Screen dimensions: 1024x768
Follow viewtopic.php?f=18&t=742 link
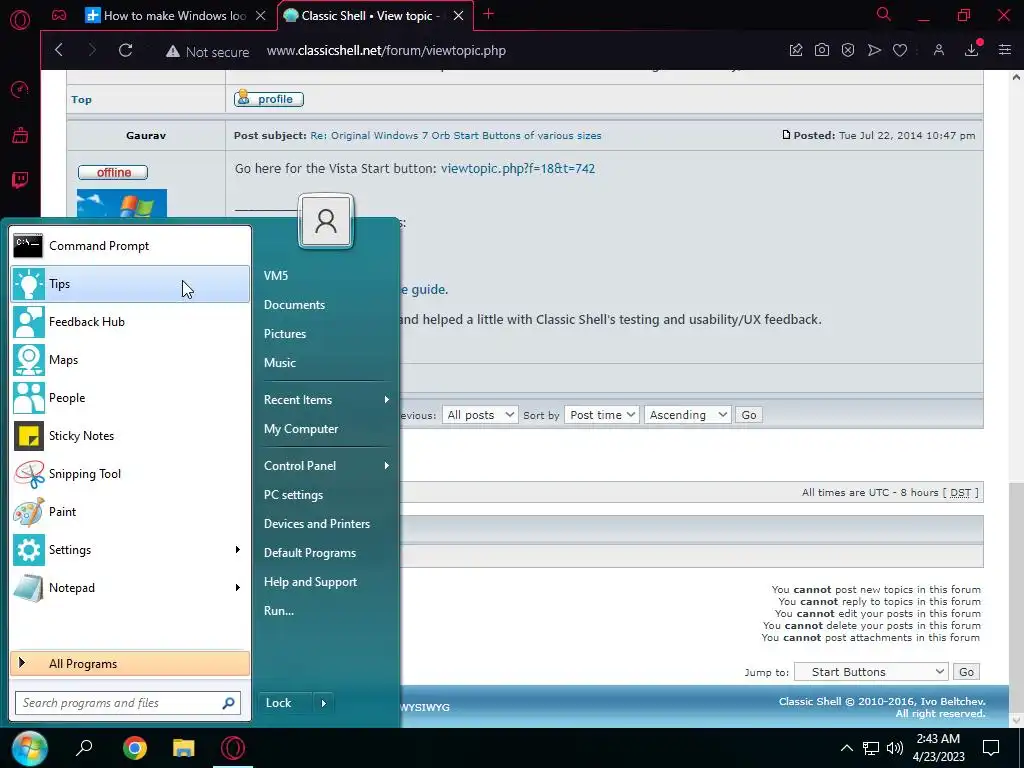[518, 168]
